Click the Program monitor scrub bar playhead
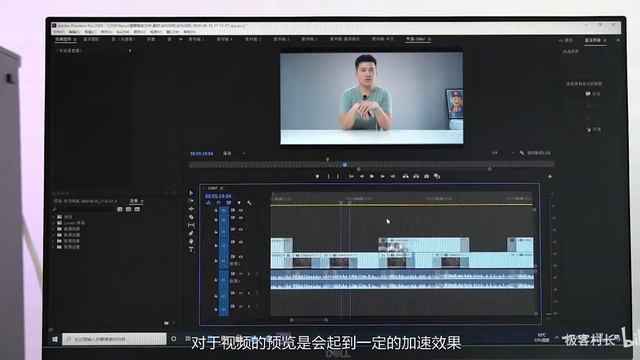This screenshot has height=360, width=640. [x=345, y=165]
